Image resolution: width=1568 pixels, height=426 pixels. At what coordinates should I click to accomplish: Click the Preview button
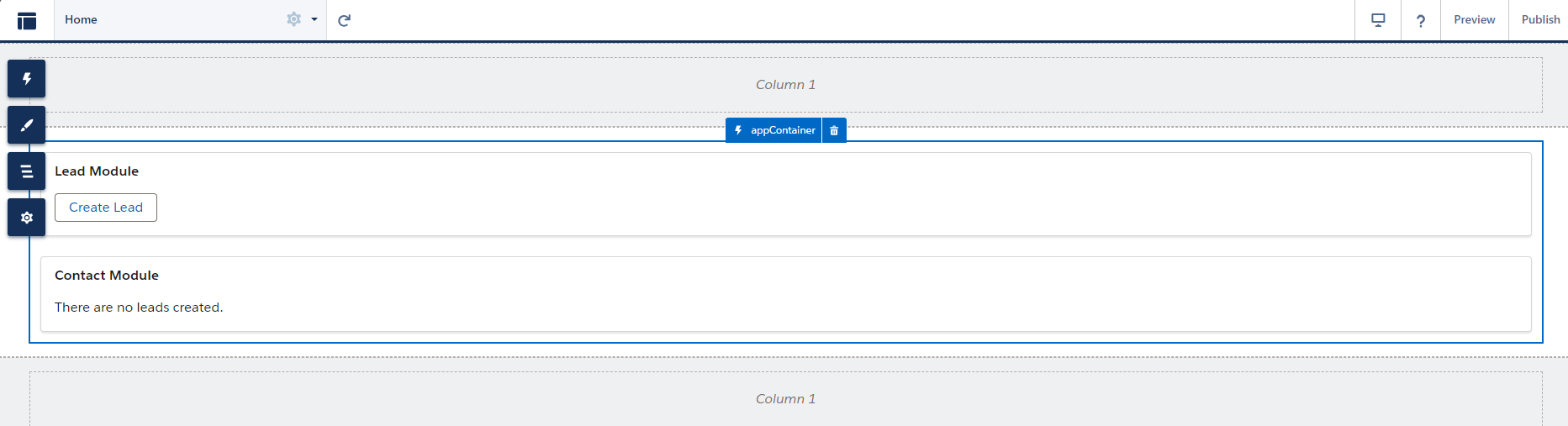1475,19
